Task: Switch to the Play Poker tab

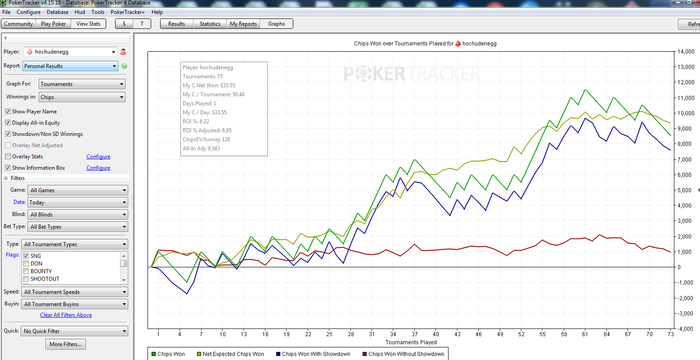Action: click(x=54, y=24)
